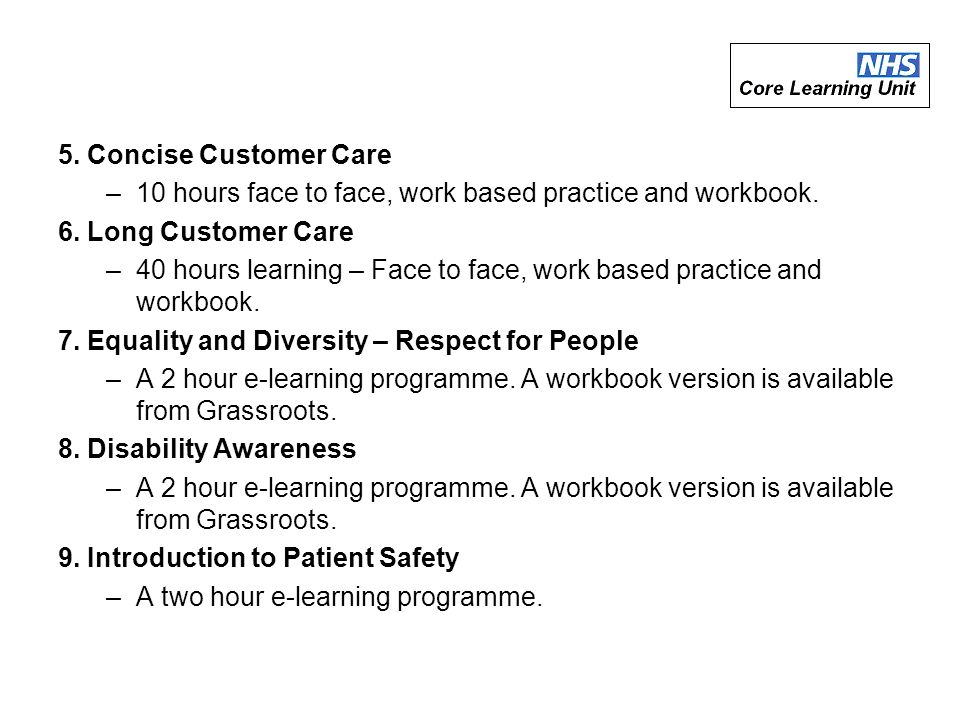This screenshot has height=720, width=960.
Task: Click the Core Learning Unit label
Action: (x=827, y=89)
